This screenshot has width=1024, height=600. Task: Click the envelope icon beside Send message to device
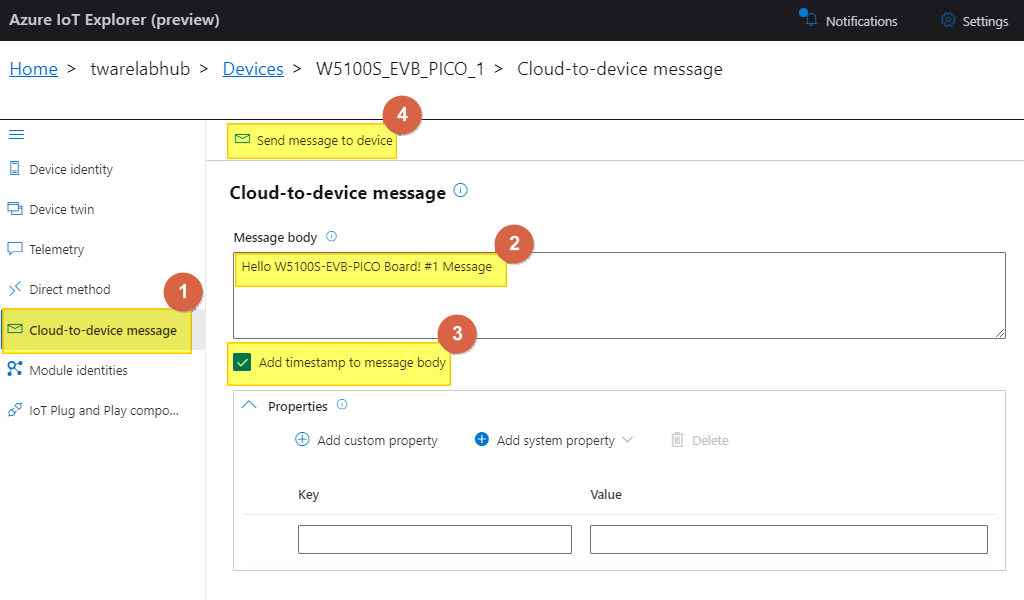242,138
